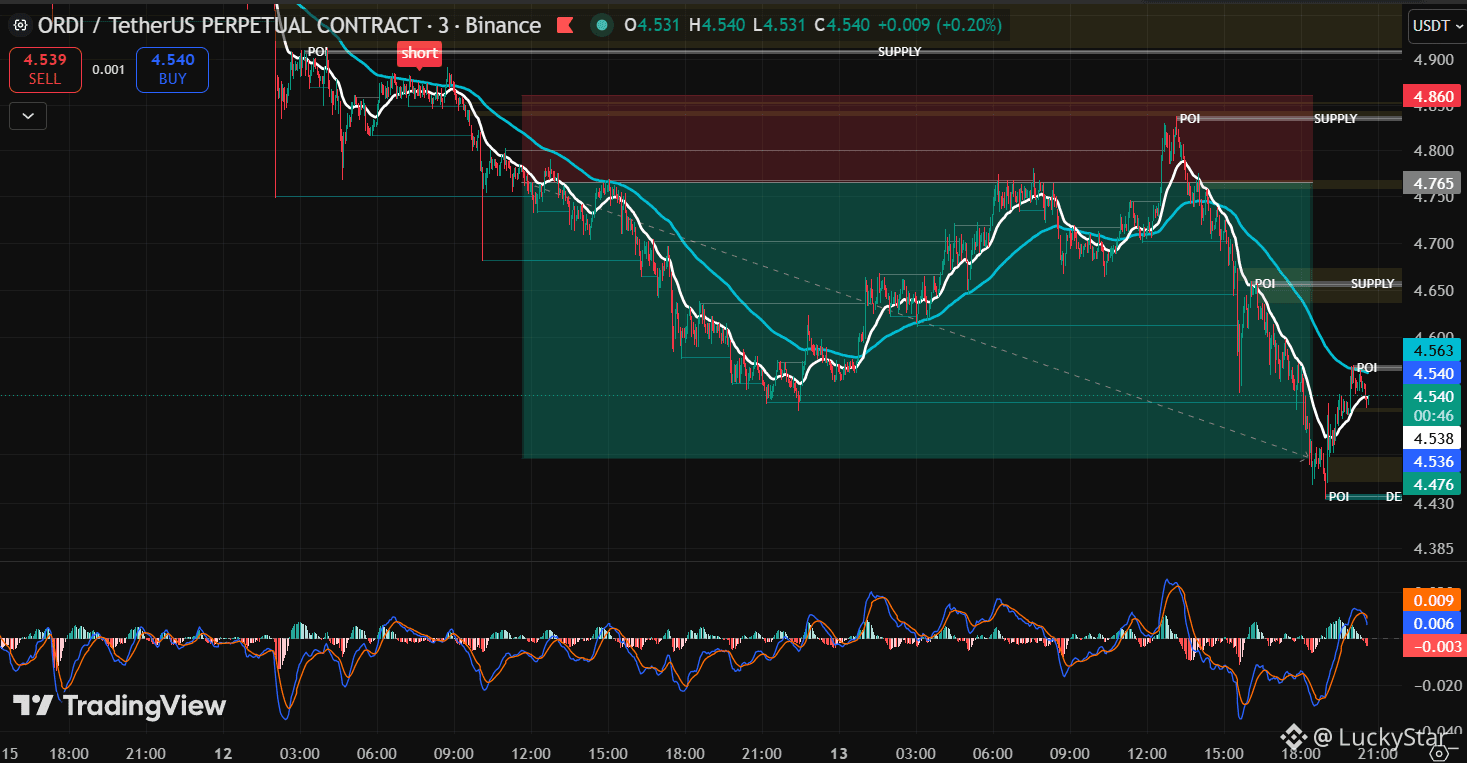Click the "Binance" exchange name in the title
The height and width of the screenshot is (763, 1467).
[503, 25]
